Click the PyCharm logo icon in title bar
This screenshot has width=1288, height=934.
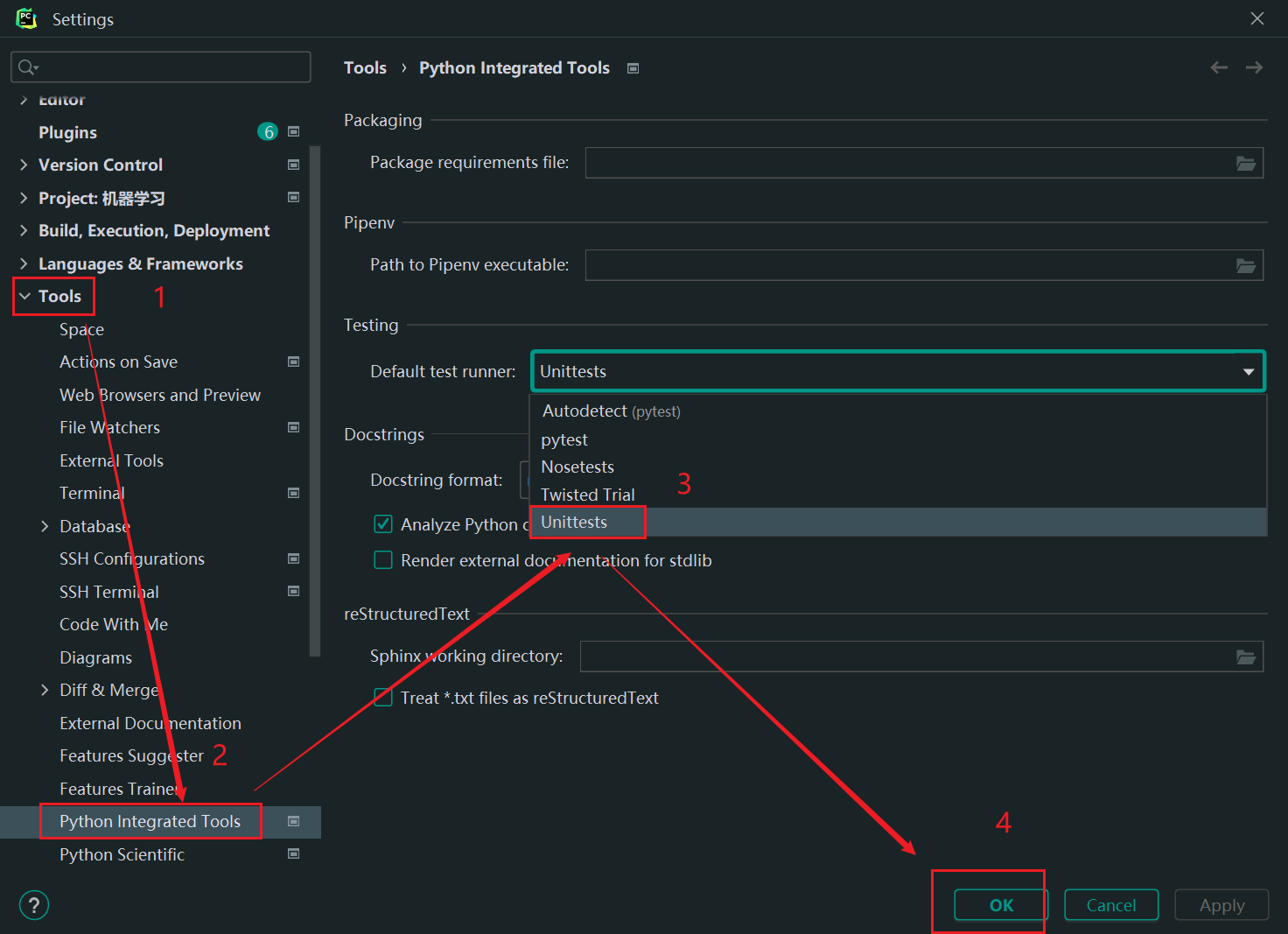26,18
